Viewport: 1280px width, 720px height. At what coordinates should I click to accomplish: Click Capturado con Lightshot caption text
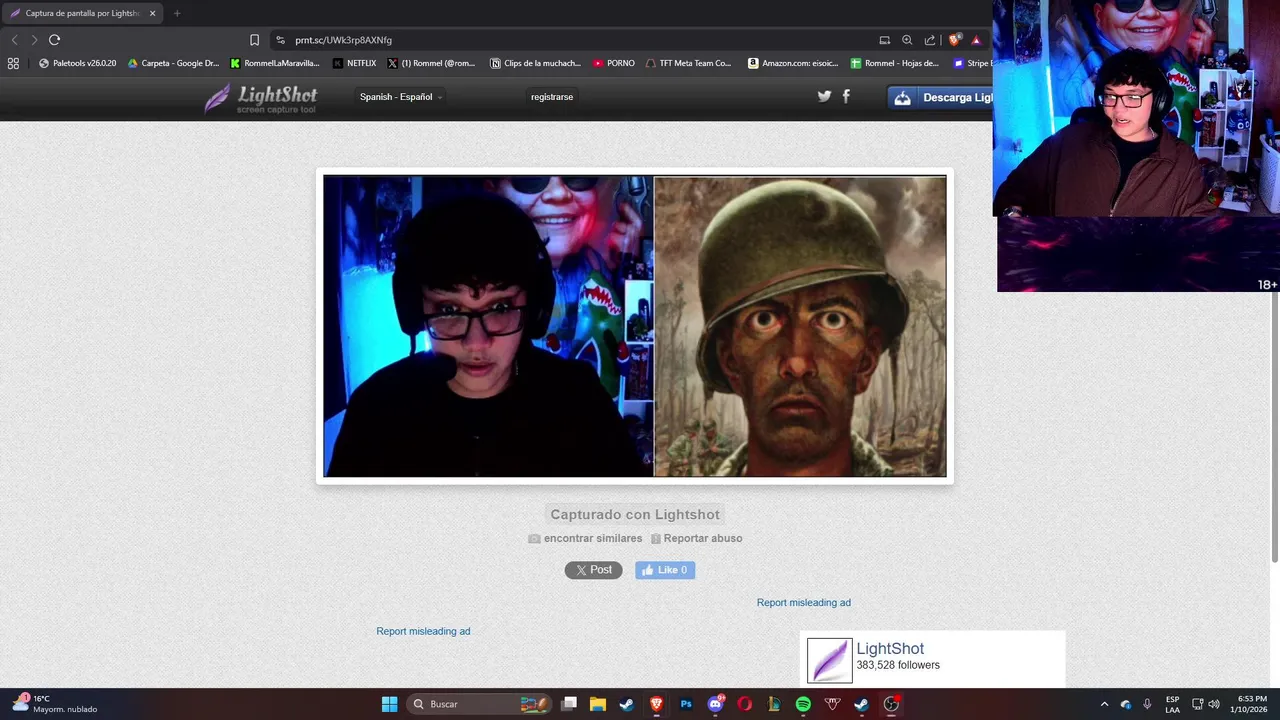point(635,514)
